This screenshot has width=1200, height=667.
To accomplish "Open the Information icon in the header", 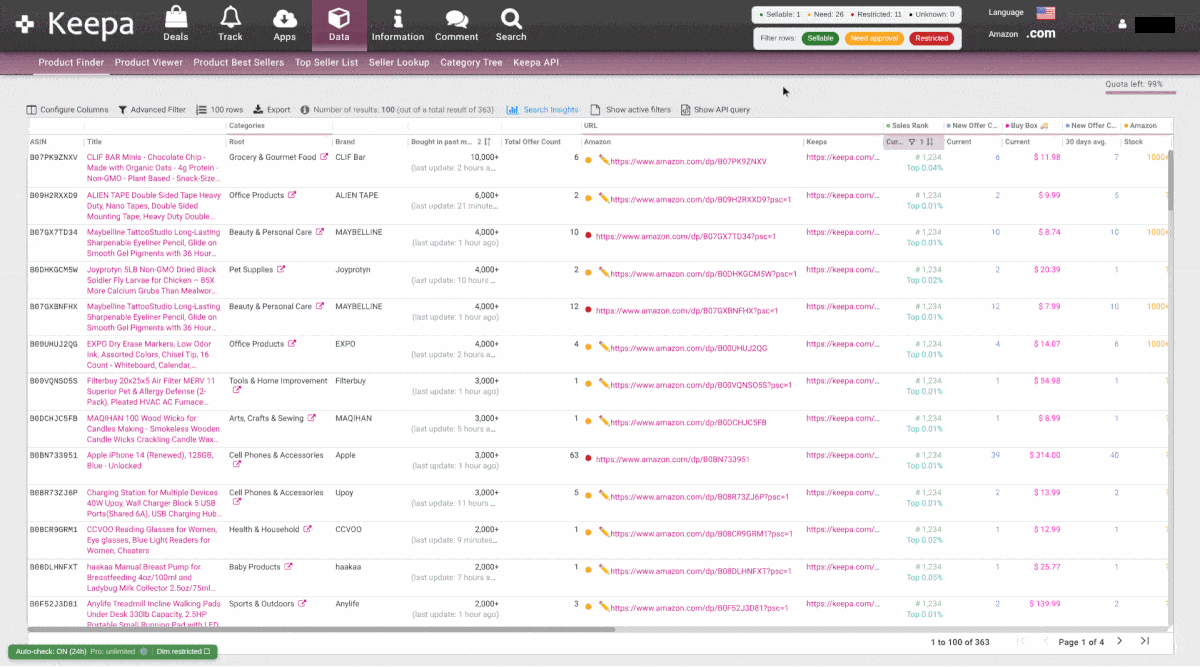I will click(398, 18).
